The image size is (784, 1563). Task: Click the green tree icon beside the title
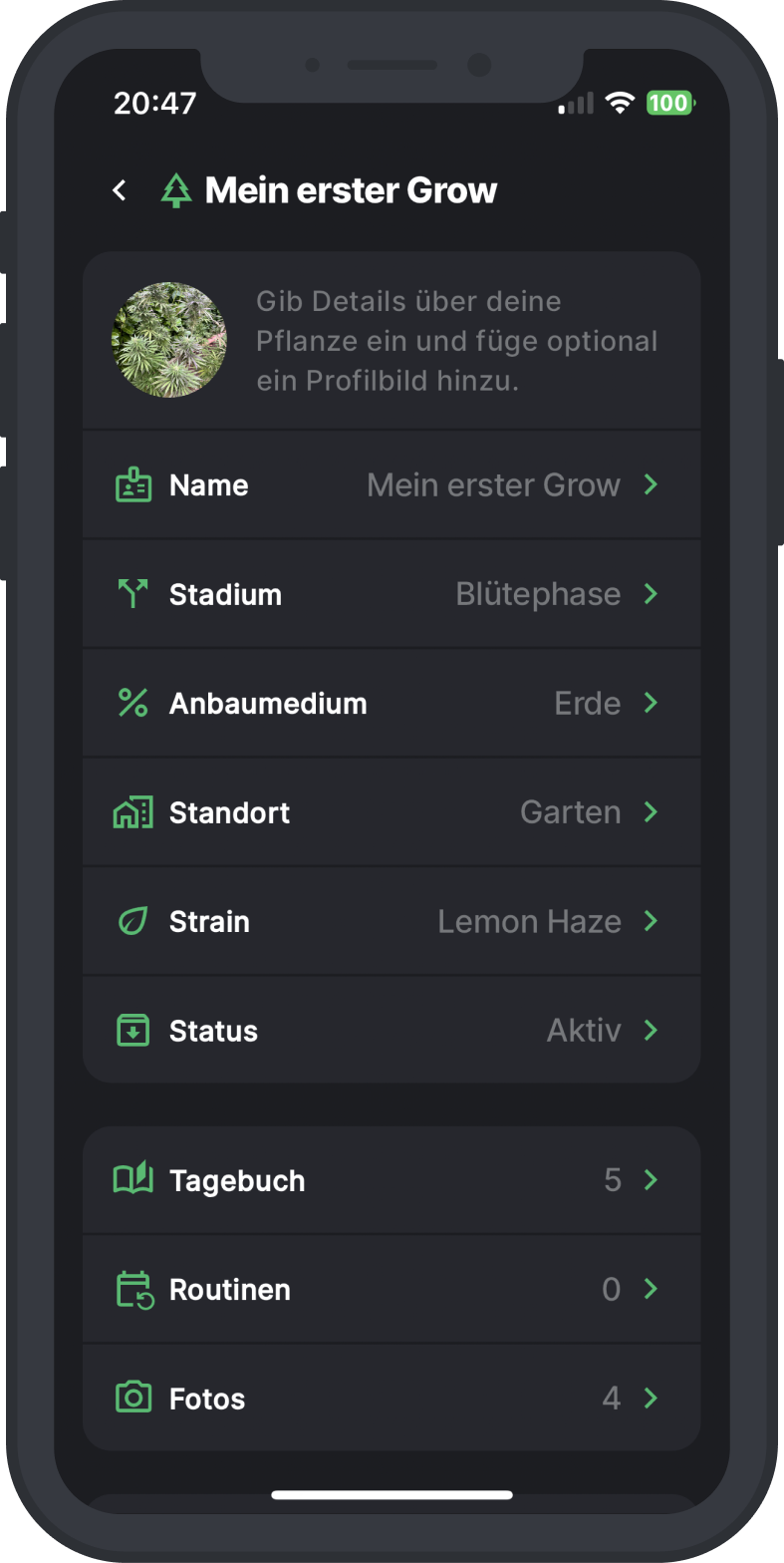(x=176, y=190)
